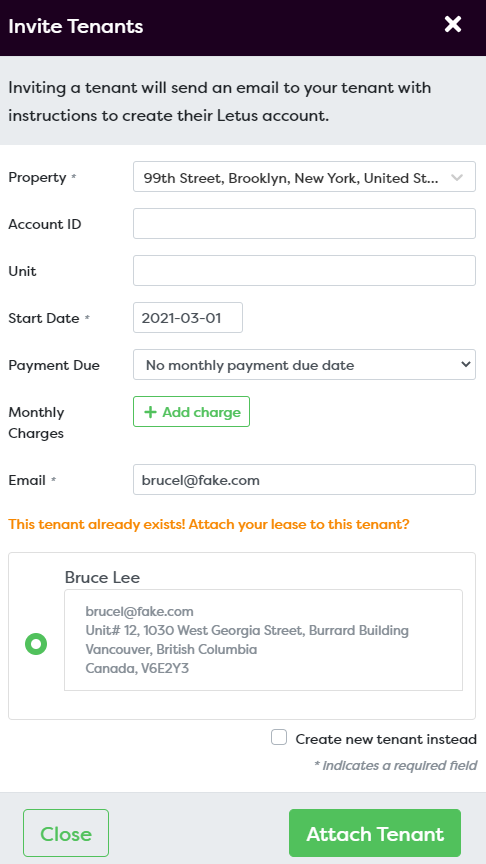Click the required field footnote text
486x864 pixels.
pos(396,765)
